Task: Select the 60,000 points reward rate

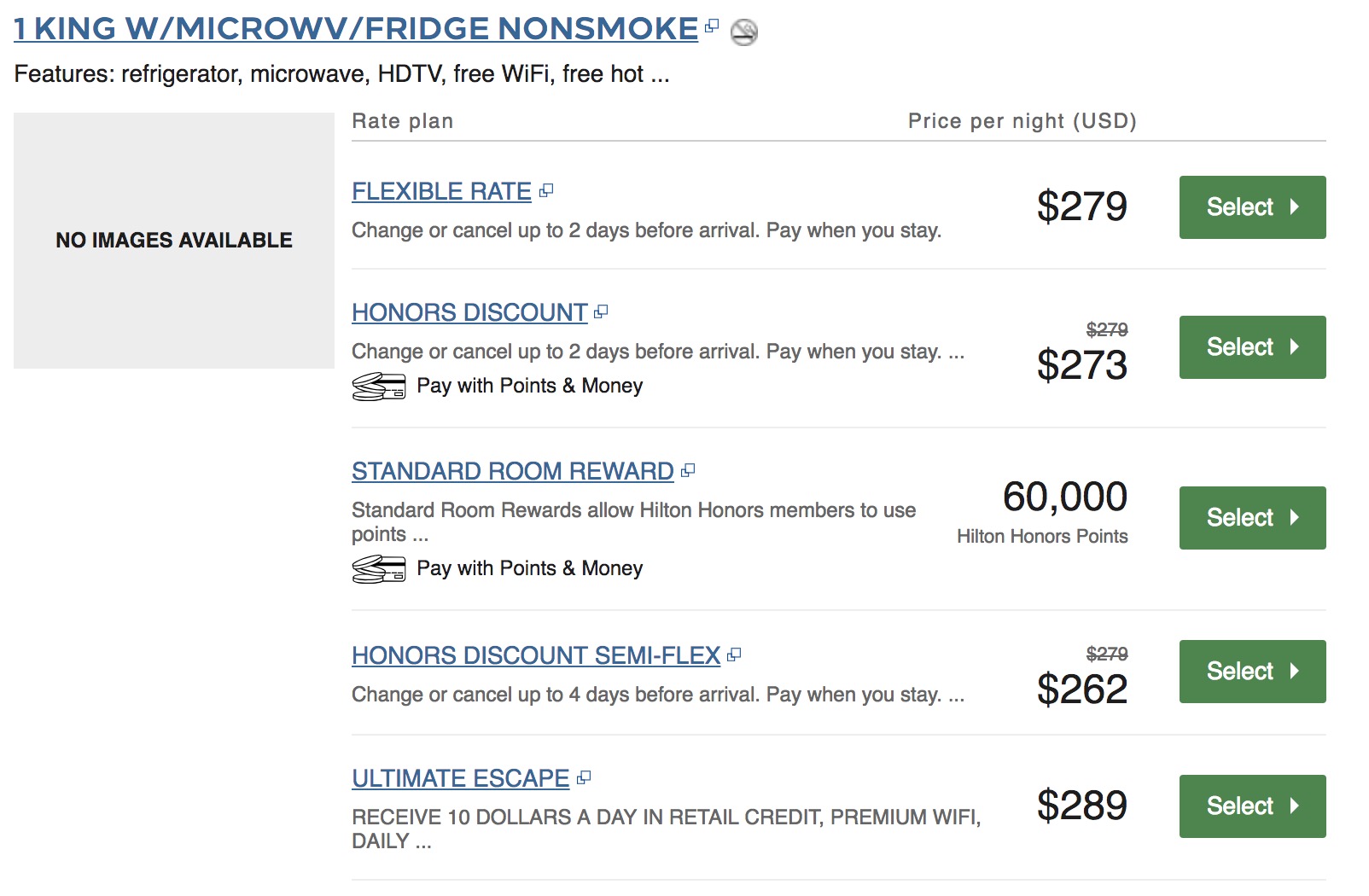Action: [1251, 518]
